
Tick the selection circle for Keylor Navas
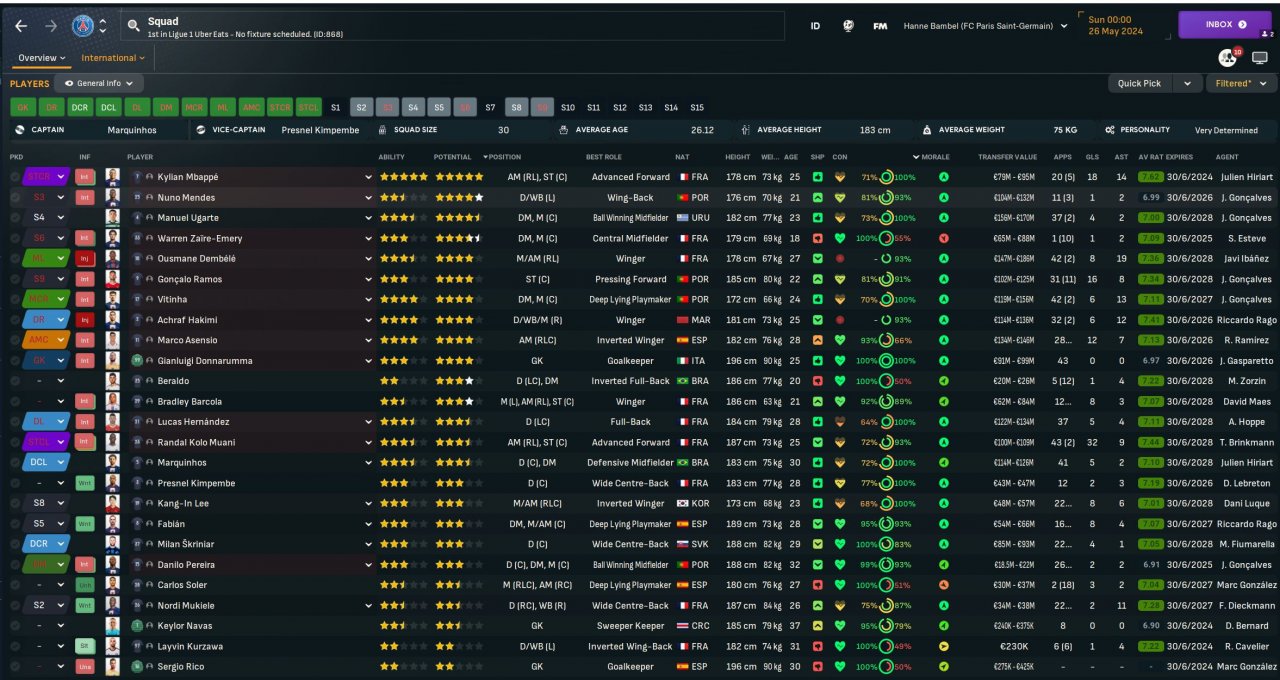tap(15, 626)
